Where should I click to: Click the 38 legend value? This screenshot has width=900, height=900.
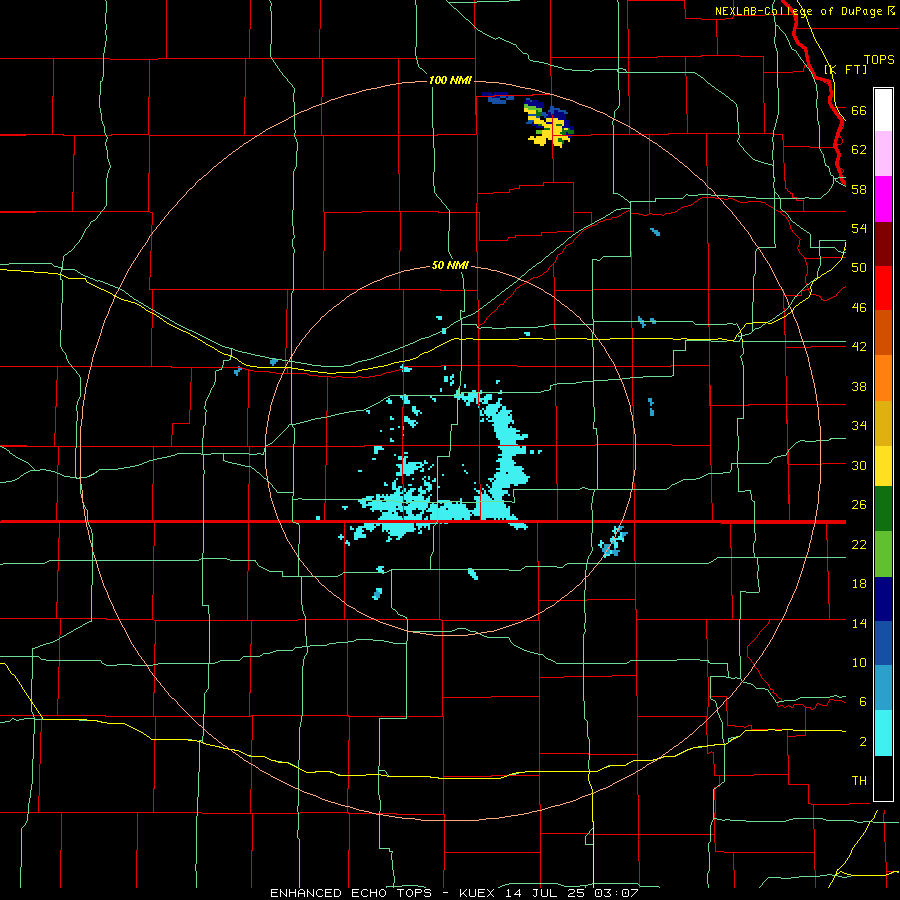click(x=859, y=387)
